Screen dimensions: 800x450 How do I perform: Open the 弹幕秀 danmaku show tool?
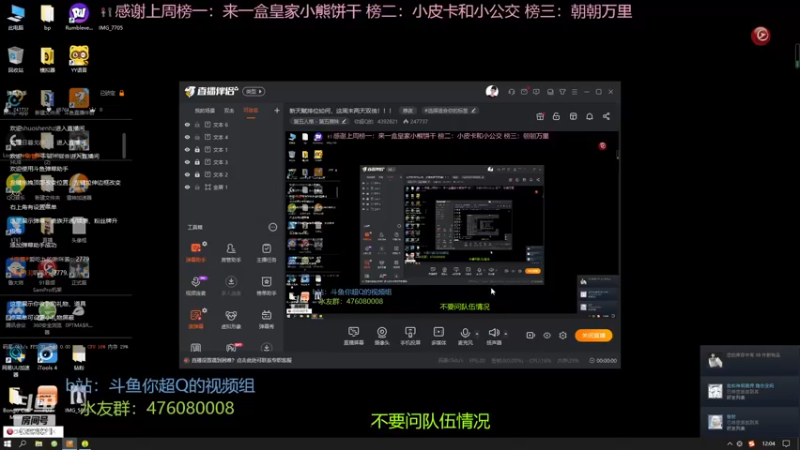266,319
